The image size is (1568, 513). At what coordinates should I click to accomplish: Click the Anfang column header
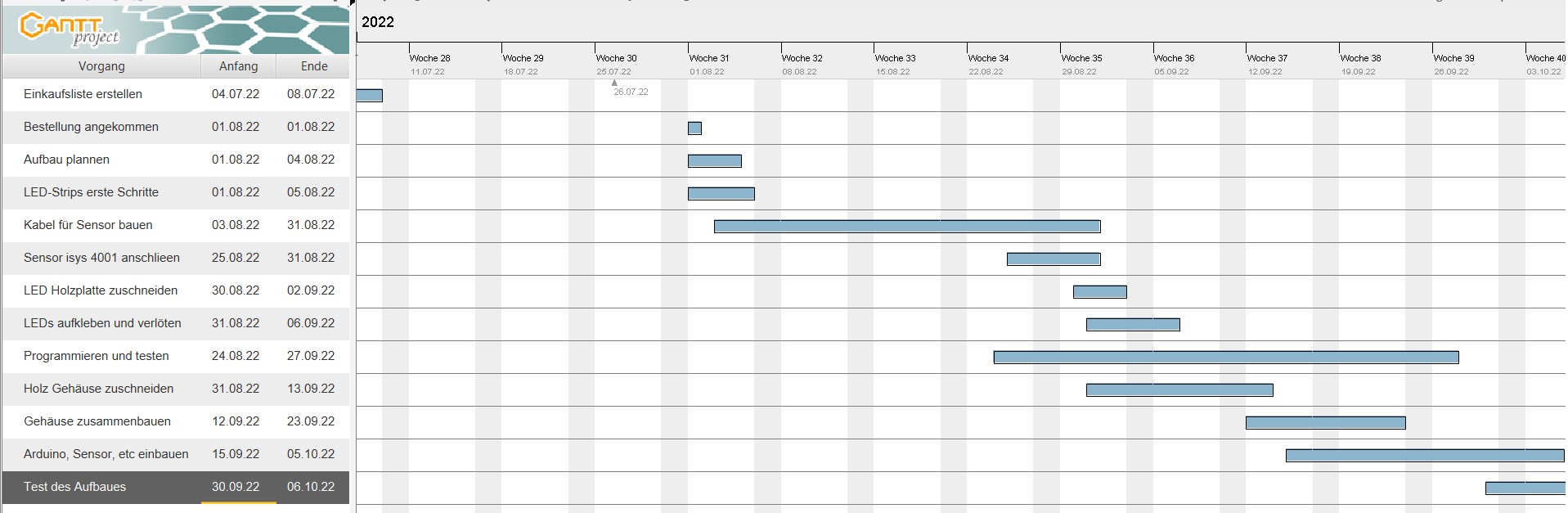click(238, 66)
